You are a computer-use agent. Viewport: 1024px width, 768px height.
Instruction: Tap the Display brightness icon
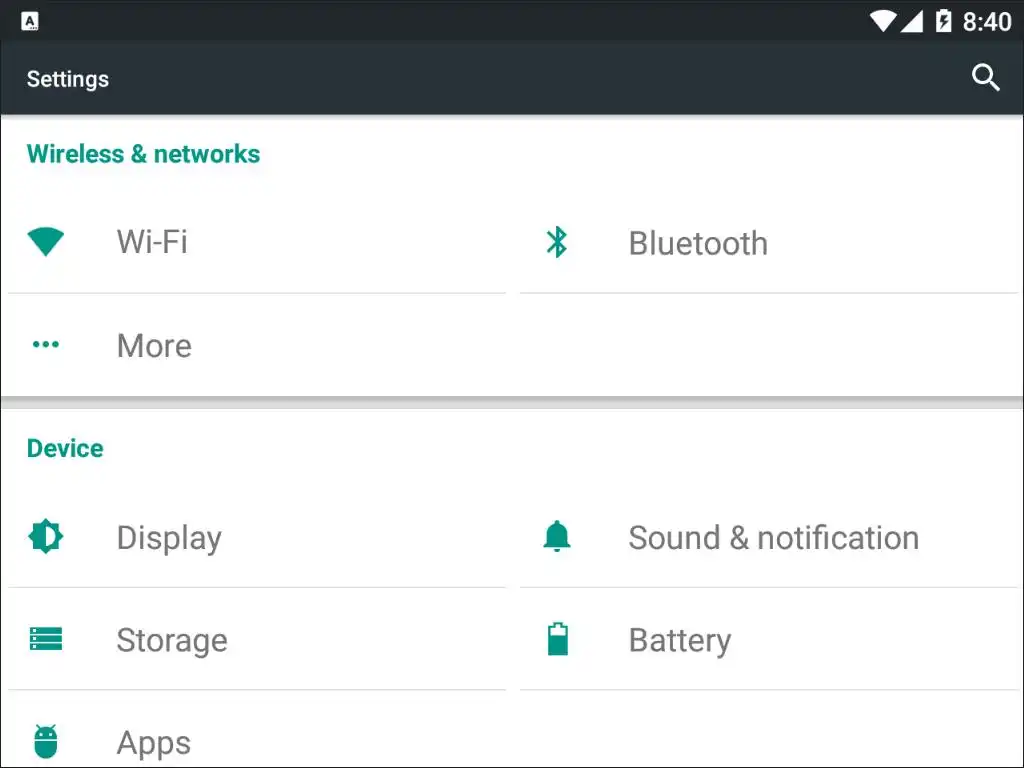(x=46, y=537)
